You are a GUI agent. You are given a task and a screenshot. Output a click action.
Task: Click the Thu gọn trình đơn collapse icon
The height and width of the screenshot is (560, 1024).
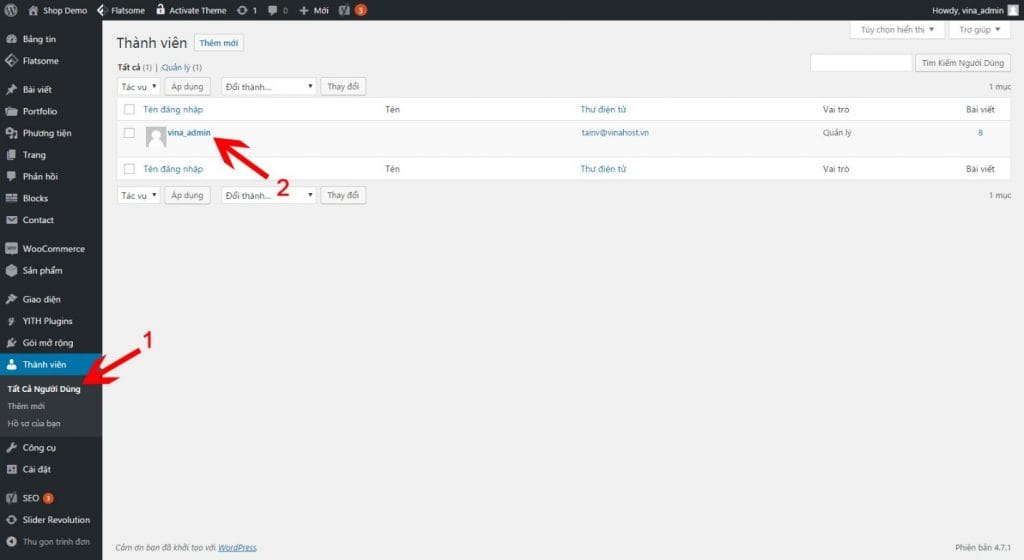click(11, 542)
